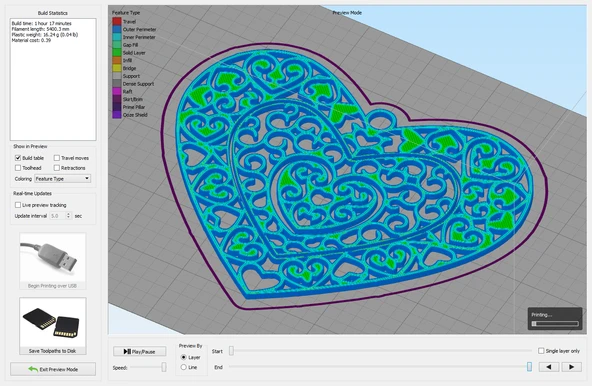Open the Coloring Feature Type dropdown
Viewport: 592px width, 386px height.
pos(63,179)
